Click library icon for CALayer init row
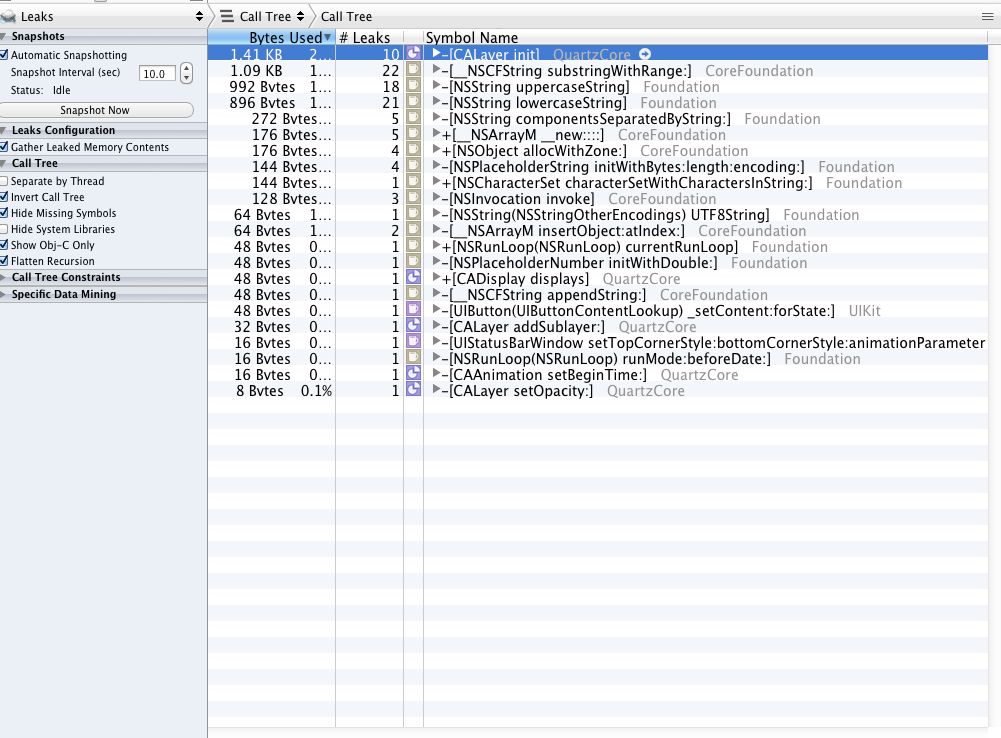The image size is (1001, 738). point(414,54)
